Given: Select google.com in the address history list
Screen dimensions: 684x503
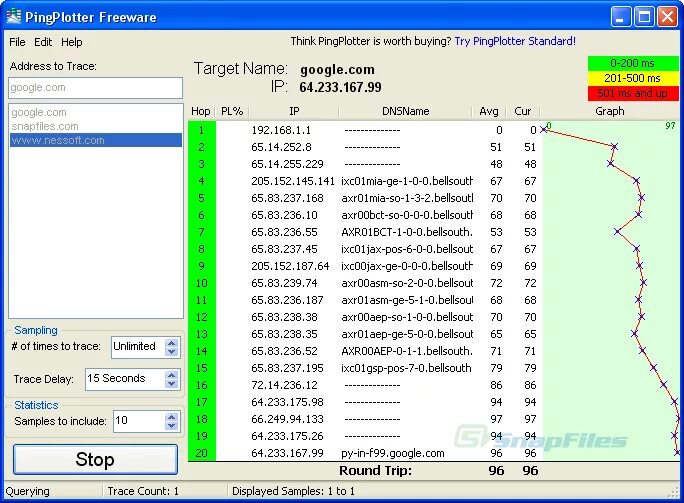Looking at the screenshot, I should point(96,113).
